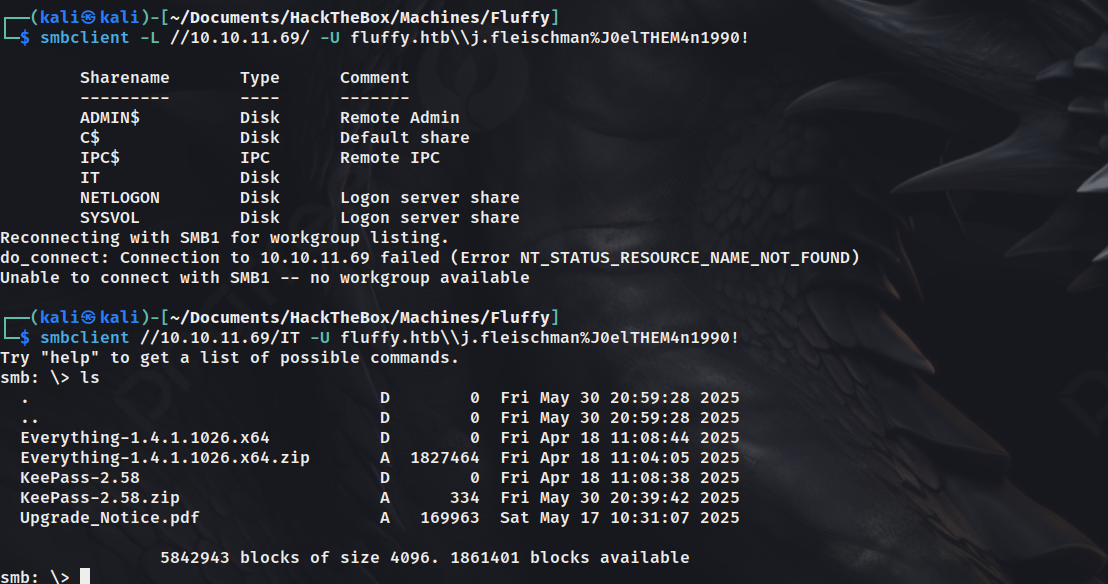Click the Upgrade_Notice.pdf filename
Image resolution: width=1108 pixels, height=584 pixels.
click(x=110, y=518)
